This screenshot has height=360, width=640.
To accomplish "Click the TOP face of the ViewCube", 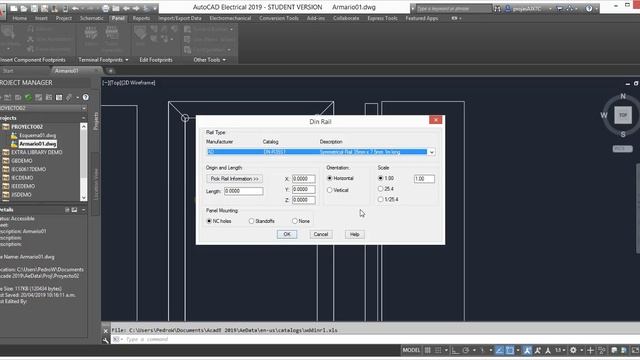I will tap(623, 115).
